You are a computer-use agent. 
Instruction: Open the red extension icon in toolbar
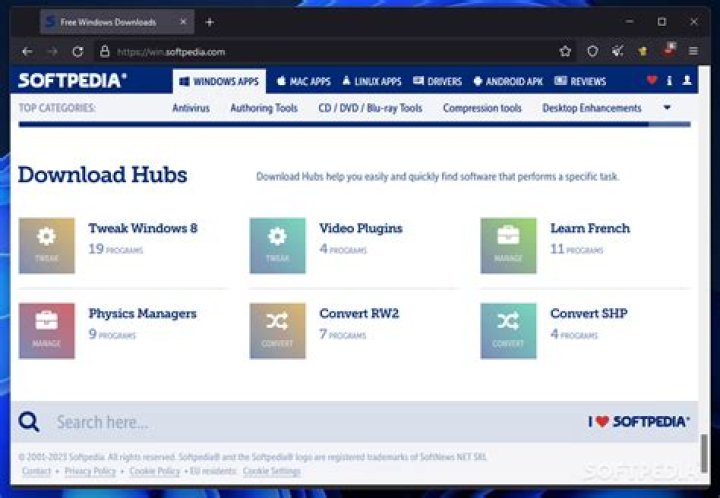pyautogui.click(x=669, y=49)
